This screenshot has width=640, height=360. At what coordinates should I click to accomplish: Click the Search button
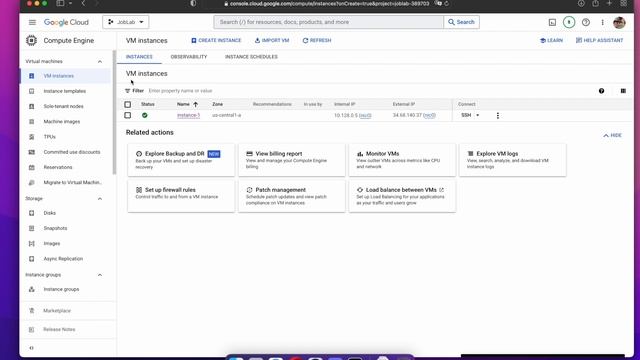pos(461,22)
